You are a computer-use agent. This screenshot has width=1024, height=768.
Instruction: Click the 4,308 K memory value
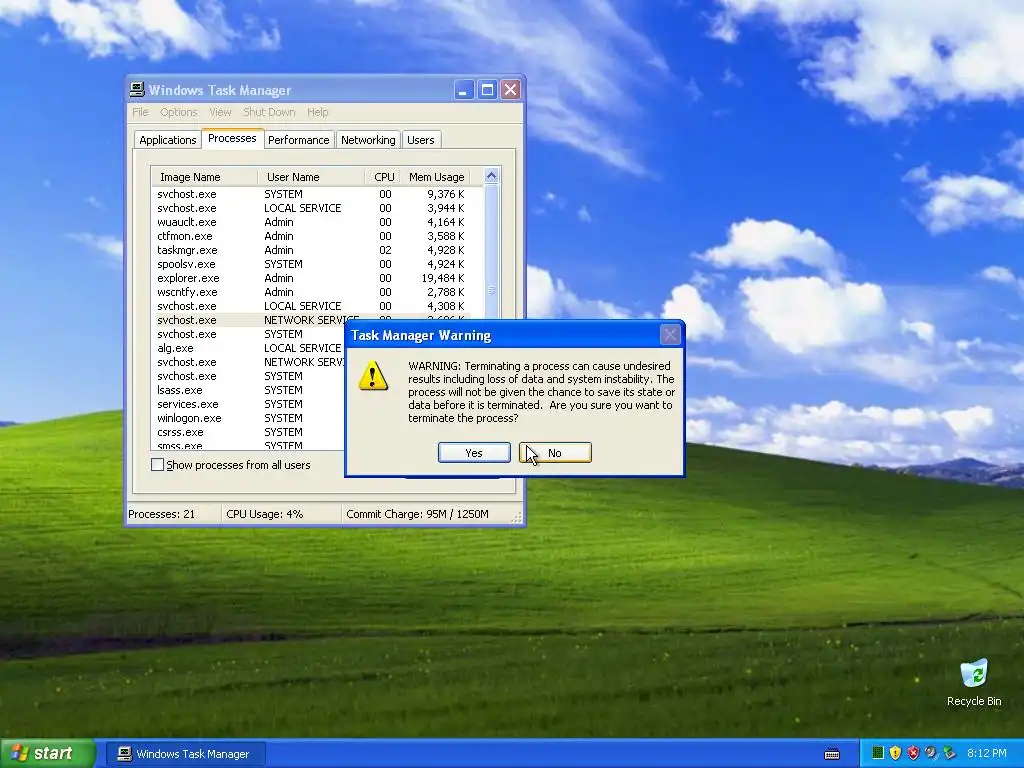(x=445, y=306)
